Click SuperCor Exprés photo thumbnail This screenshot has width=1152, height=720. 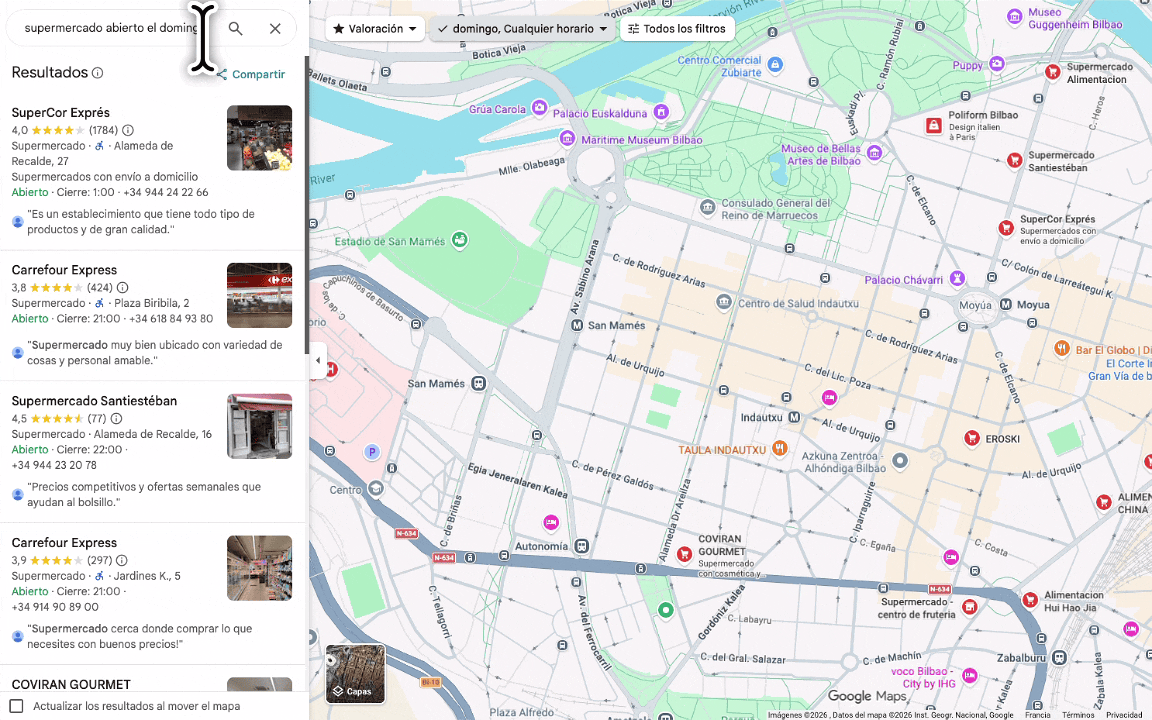pos(259,138)
